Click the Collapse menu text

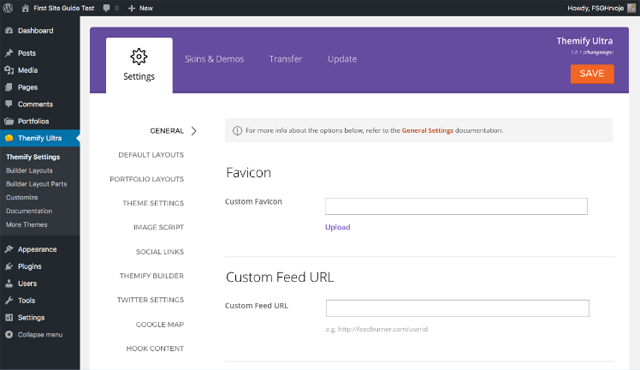click(40, 335)
